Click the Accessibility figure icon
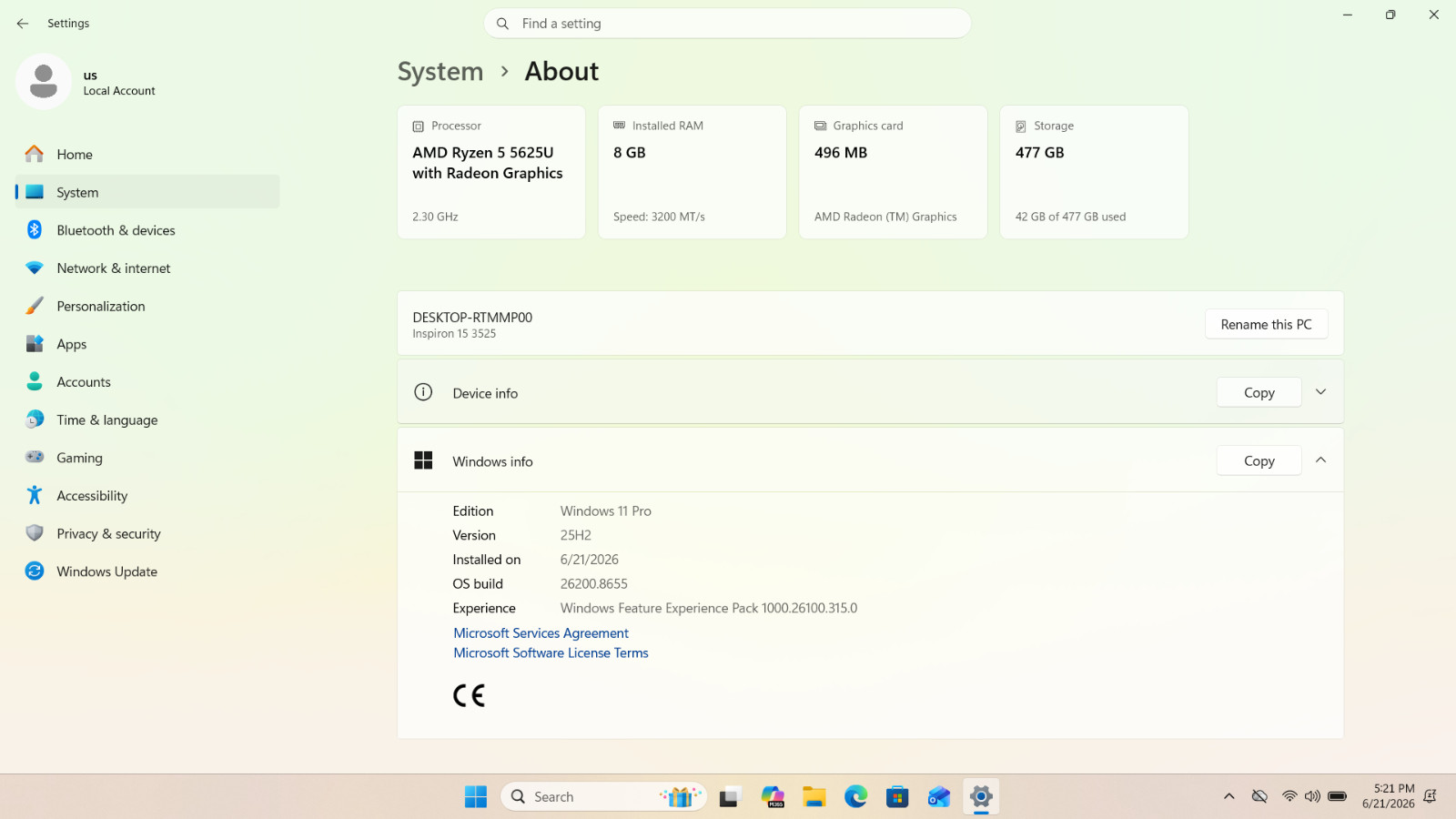This screenshot has width=1456, height=819. coord(35,495)
